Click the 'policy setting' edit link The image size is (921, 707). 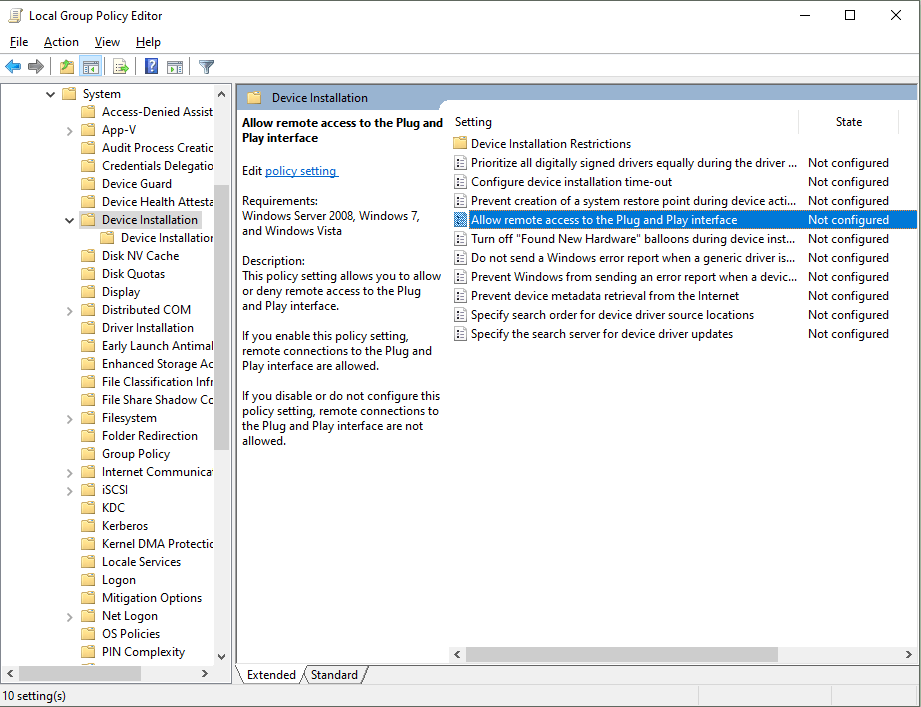click(x=301, y=171)
